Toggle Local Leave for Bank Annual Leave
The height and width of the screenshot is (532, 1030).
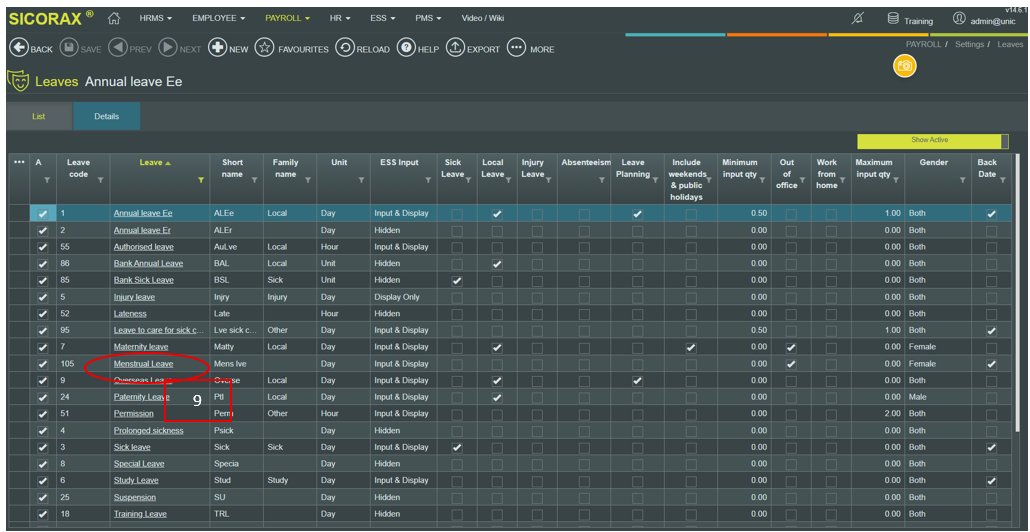pos(497,263)
